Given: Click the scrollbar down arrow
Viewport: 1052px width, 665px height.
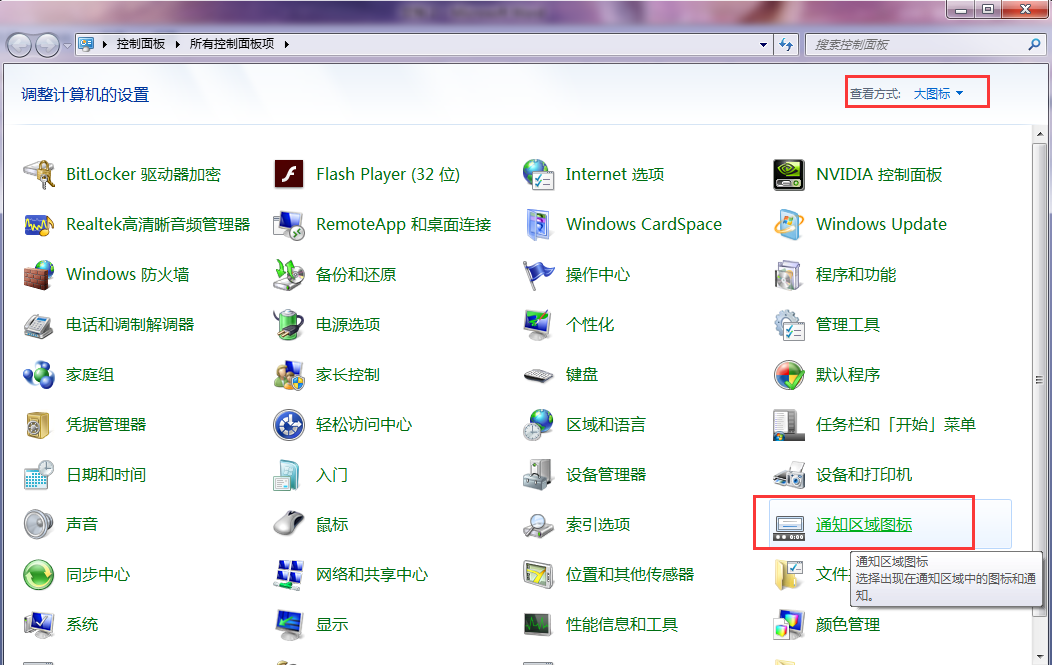Looking at the screenshot, I should click(1039, 656).
